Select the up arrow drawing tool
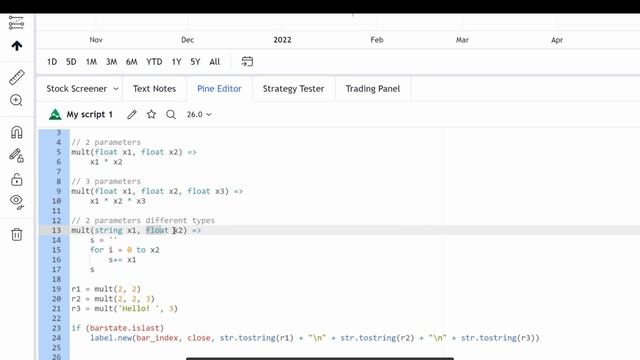 (x=17, y=46)
